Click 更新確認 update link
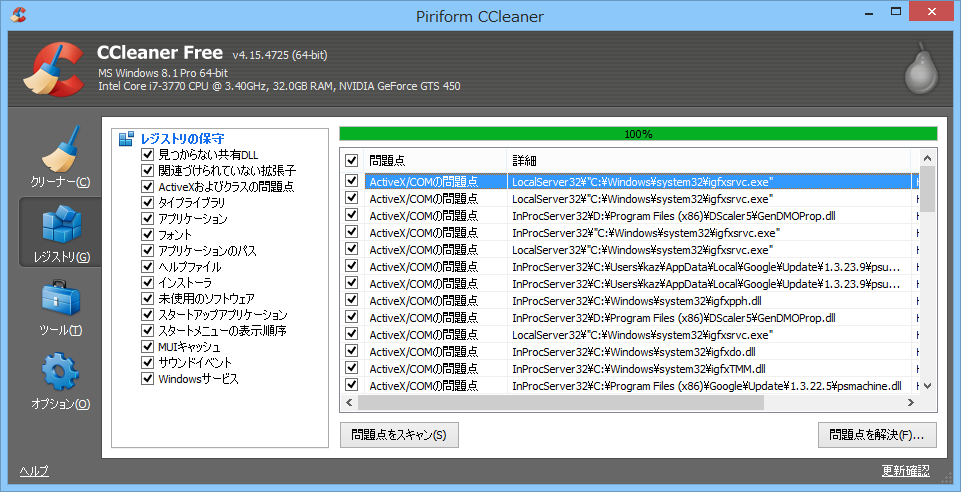This screenshot has height=492, width=961. (x=905, y=471)
